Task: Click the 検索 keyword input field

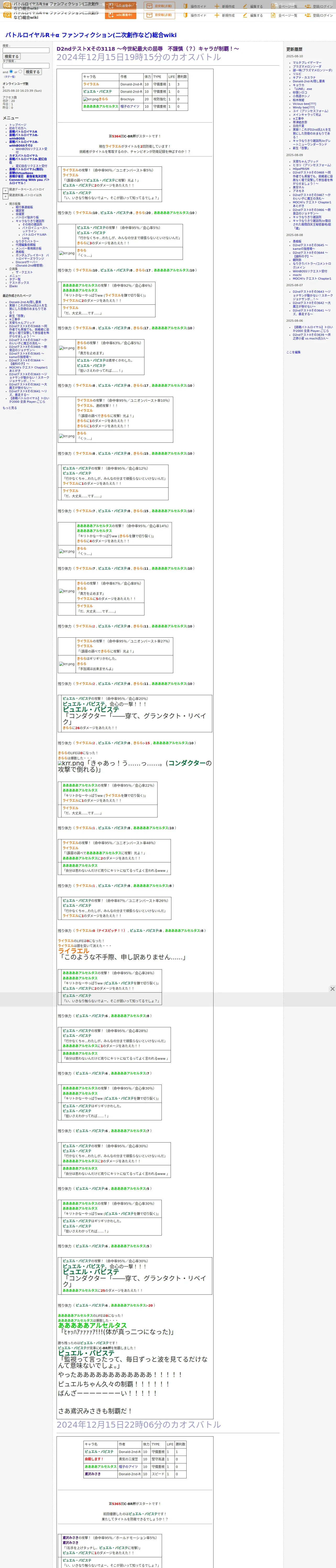Action: coord(26,50)
